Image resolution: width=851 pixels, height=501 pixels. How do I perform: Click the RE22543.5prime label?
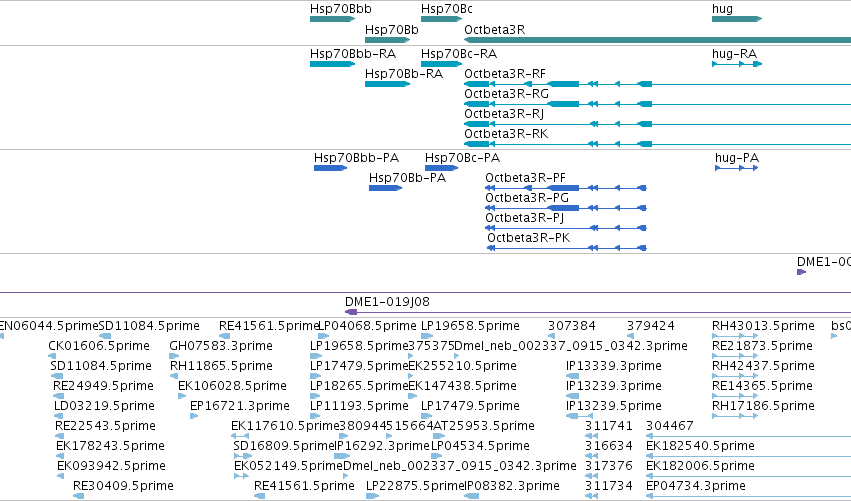(x=105, y=426)
